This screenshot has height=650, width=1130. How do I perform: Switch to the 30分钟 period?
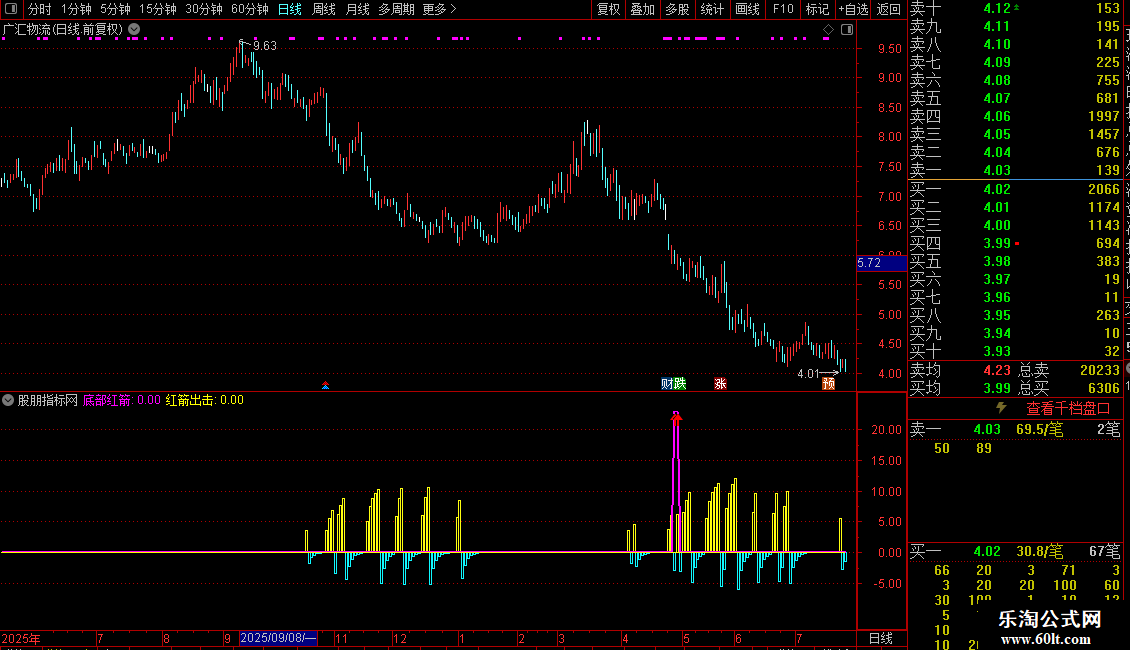pos(203,9)
